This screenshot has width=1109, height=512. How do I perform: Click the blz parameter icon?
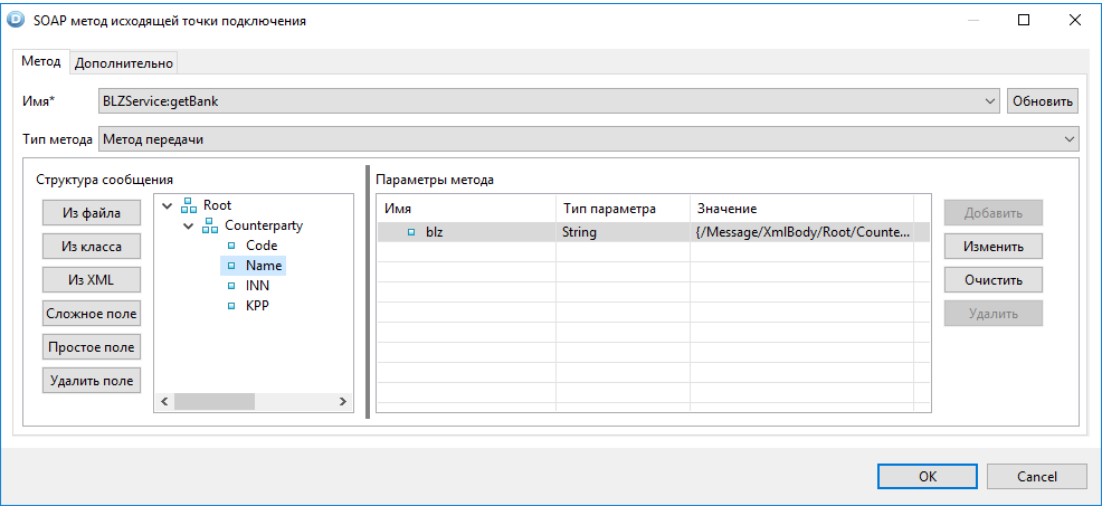(411, 233)
